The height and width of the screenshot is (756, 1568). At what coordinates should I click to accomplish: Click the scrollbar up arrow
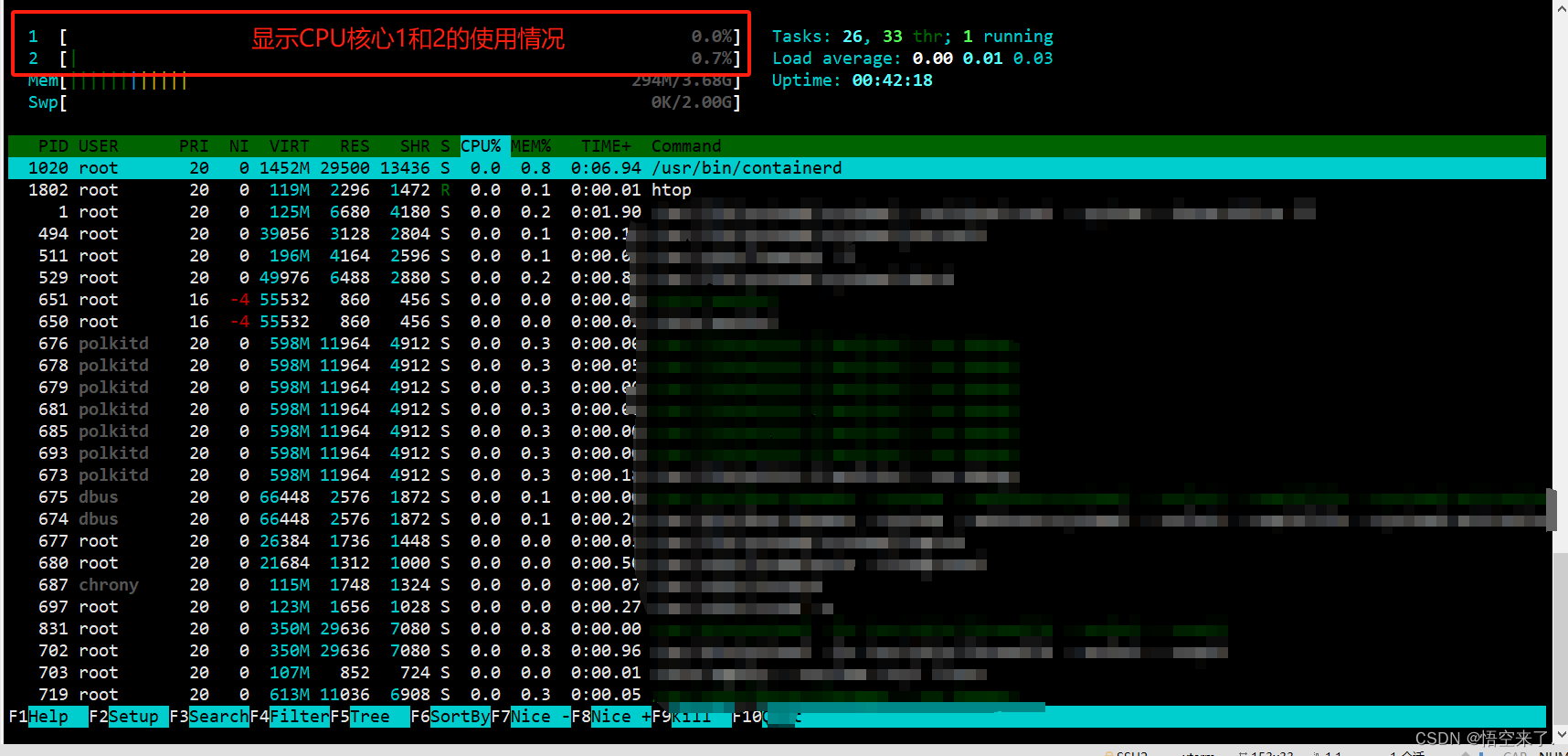click(1561, 7)
